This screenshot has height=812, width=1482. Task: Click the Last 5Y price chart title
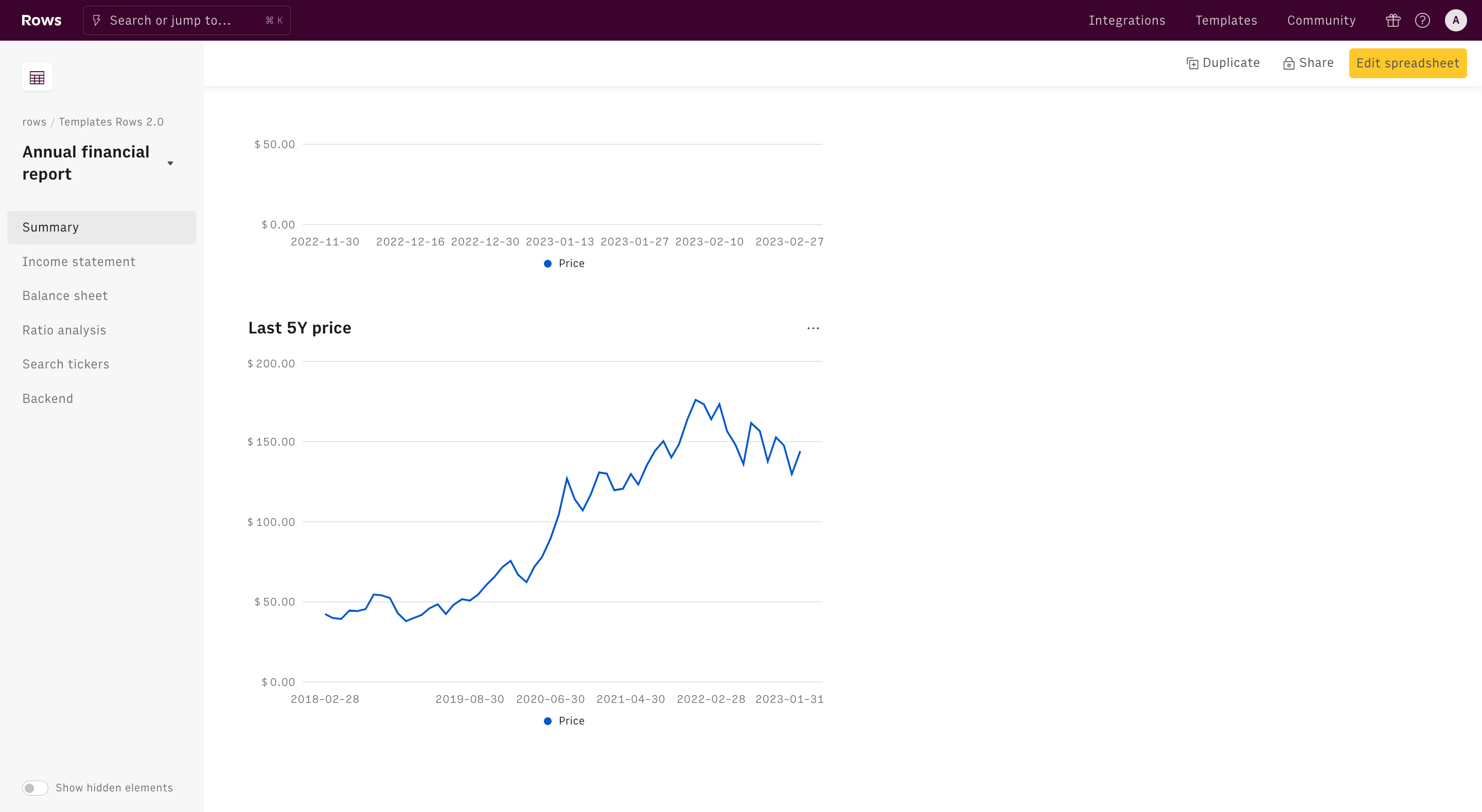coord(299,328)
